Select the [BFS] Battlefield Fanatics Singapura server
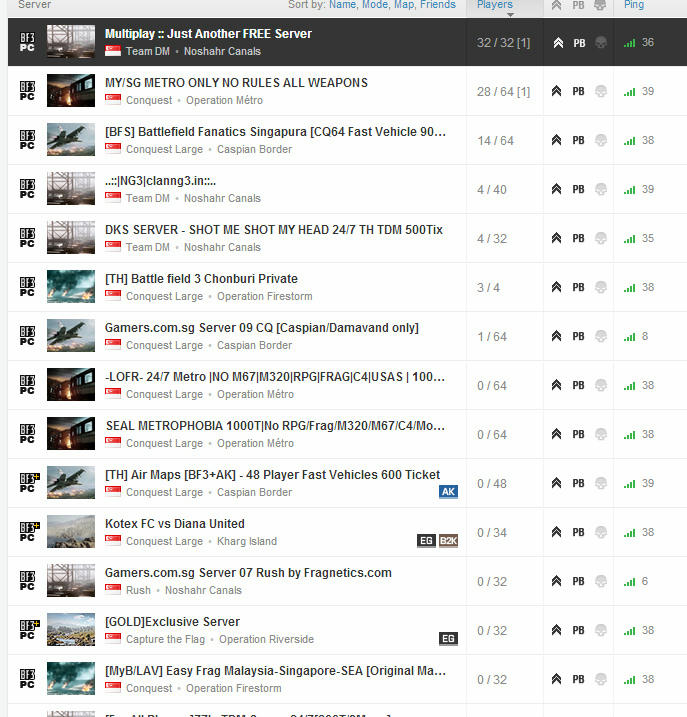The width and height of the screenshot is (687, 717). coord(347,140)
